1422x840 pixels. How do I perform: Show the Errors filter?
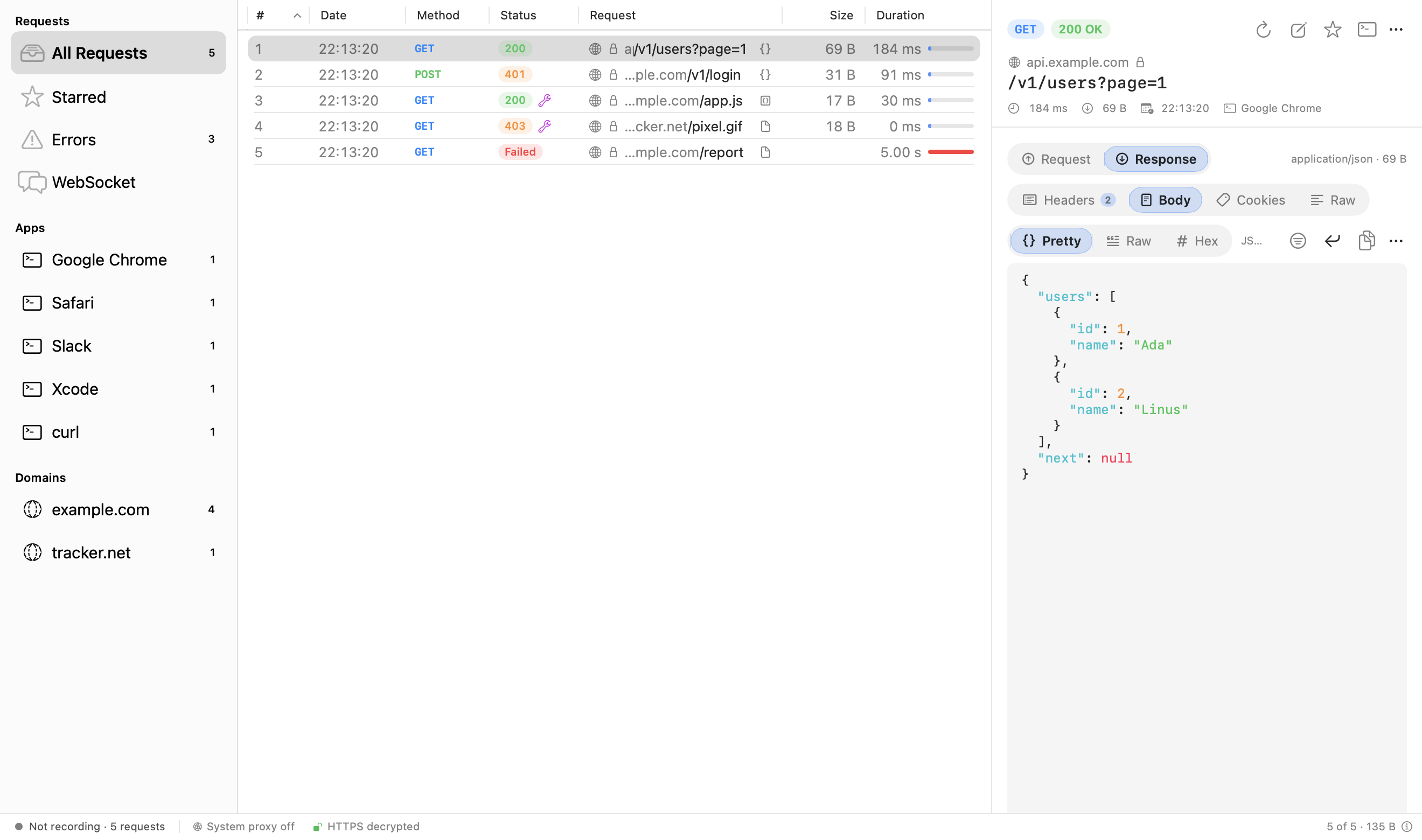pyautogui.click(x=119, y=140)
